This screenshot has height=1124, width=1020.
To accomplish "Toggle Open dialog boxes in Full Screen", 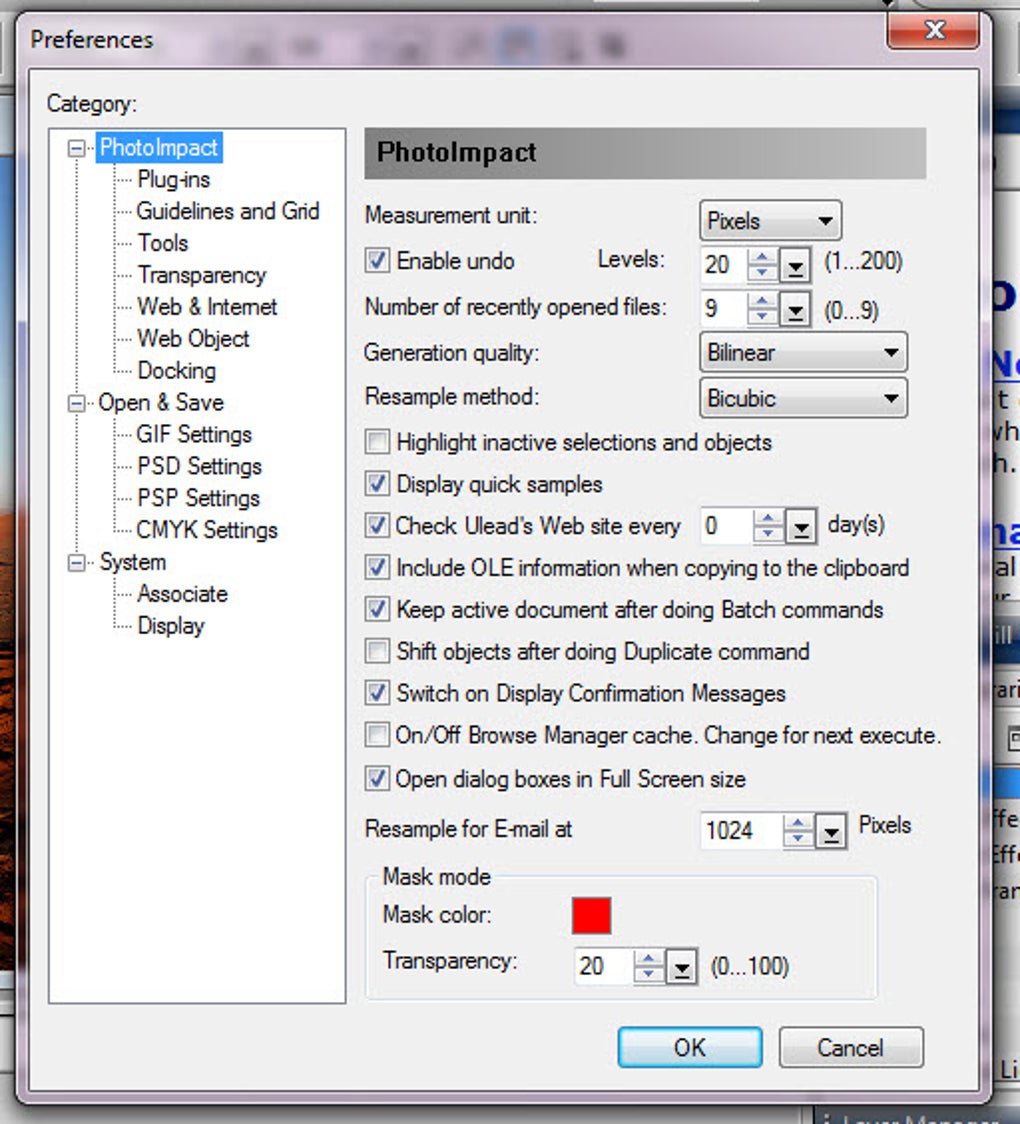I will pos(377,778).
